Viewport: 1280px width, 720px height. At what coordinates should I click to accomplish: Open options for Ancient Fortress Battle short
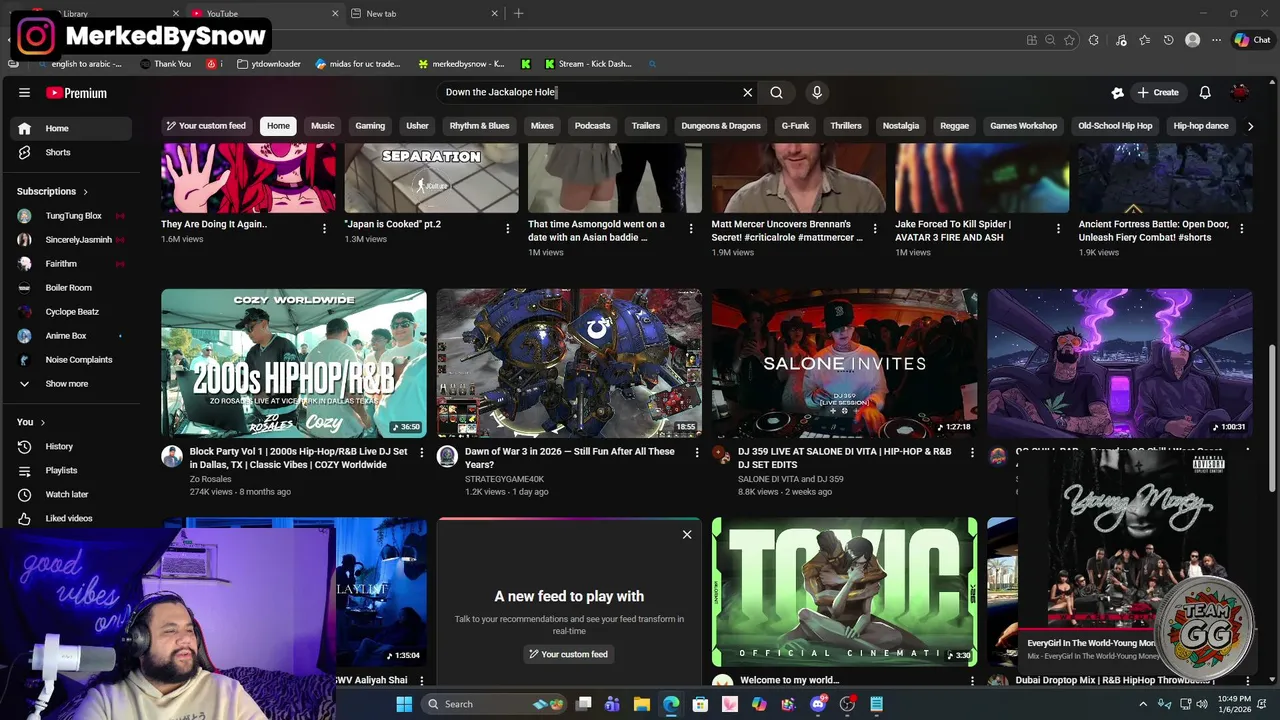[1242, 229]
